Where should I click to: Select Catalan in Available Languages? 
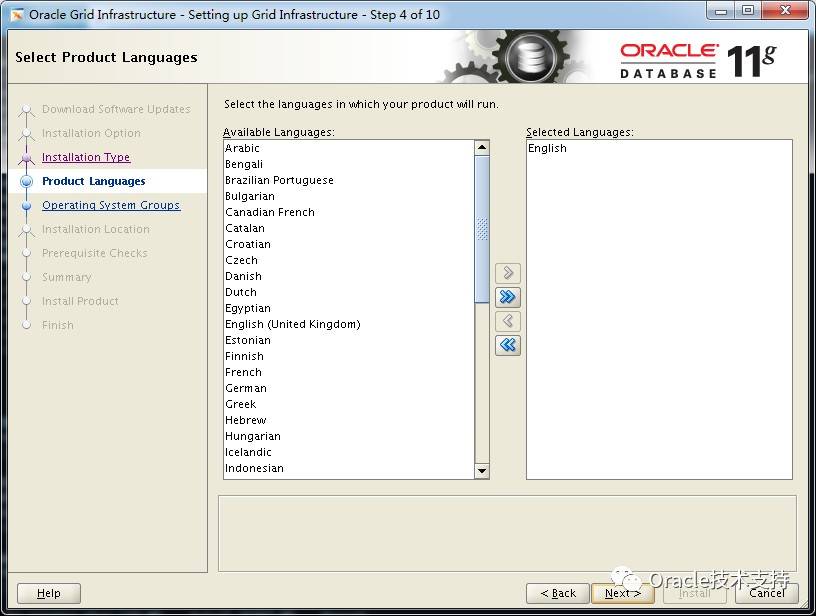coord(349,228)
